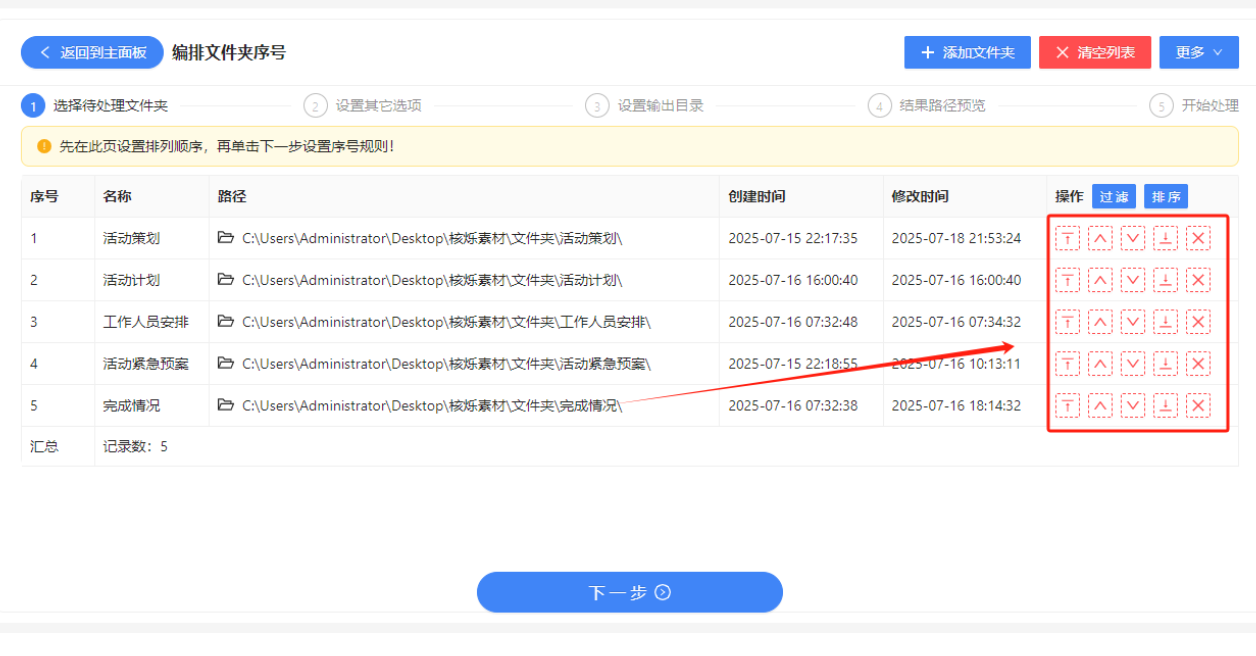
Task: Click the 下一步 button
Action: pos(630,592)
